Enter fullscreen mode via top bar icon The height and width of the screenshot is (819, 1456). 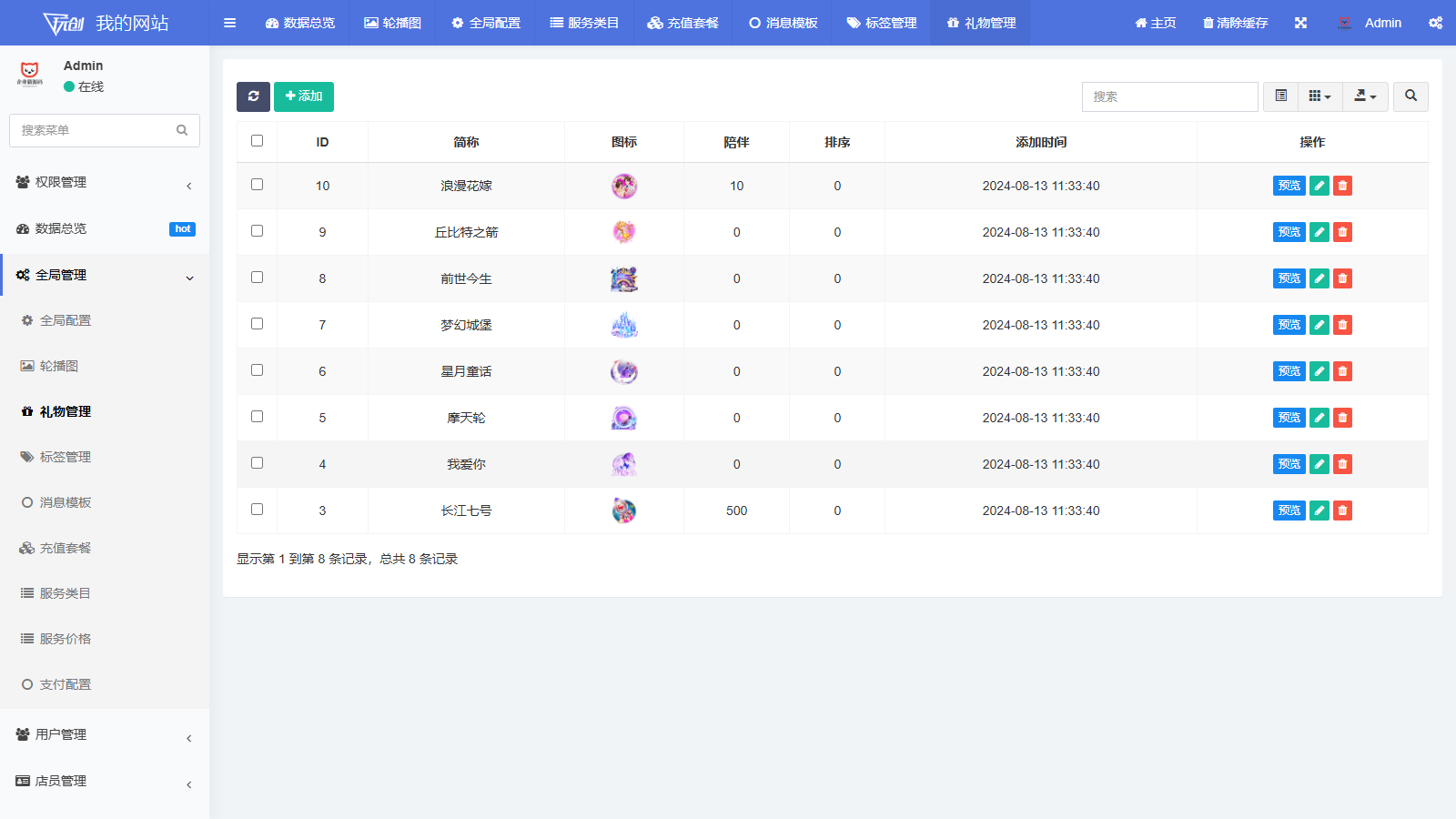pos(1300,23)
